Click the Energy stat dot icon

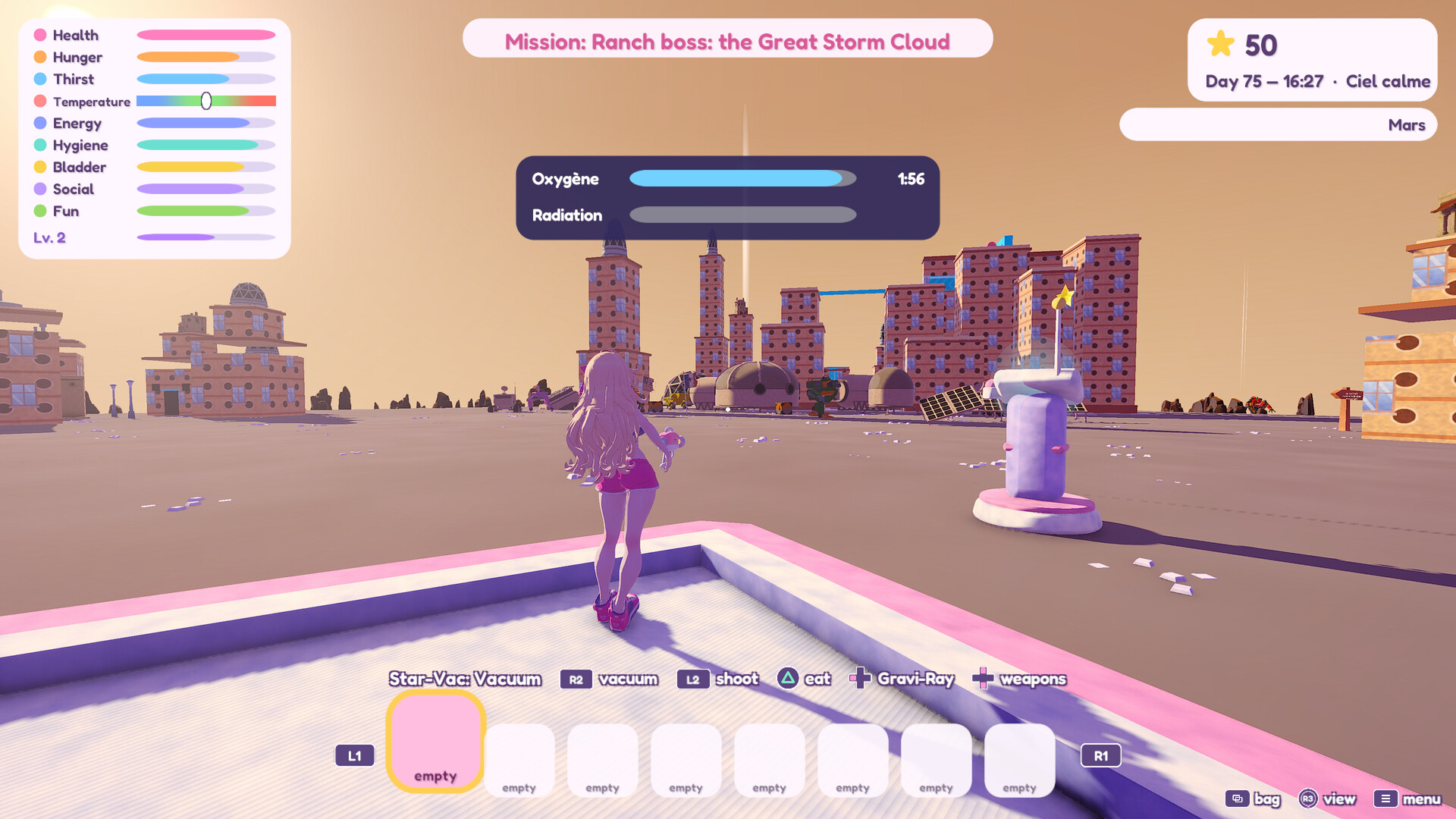[x=40, y=123]
